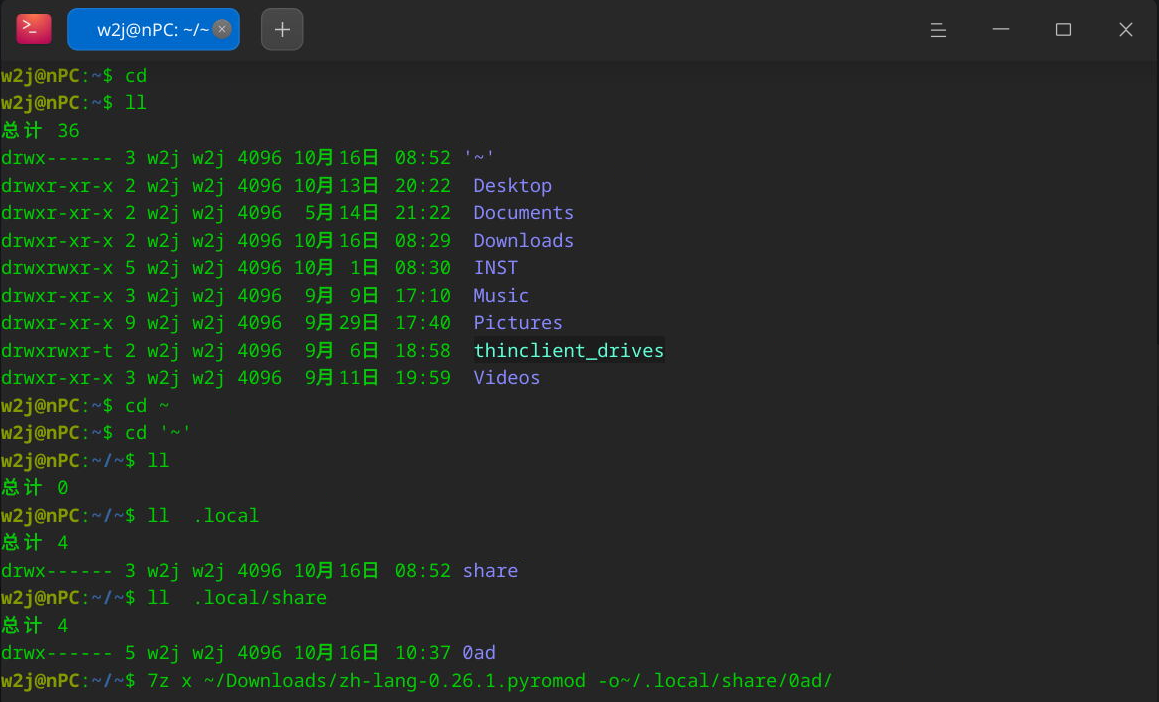The image size is (1159, 702).
Task: Select the w2j@nPC: ~/~ tab
Action: pyautogui.click(x=153, y=30)
